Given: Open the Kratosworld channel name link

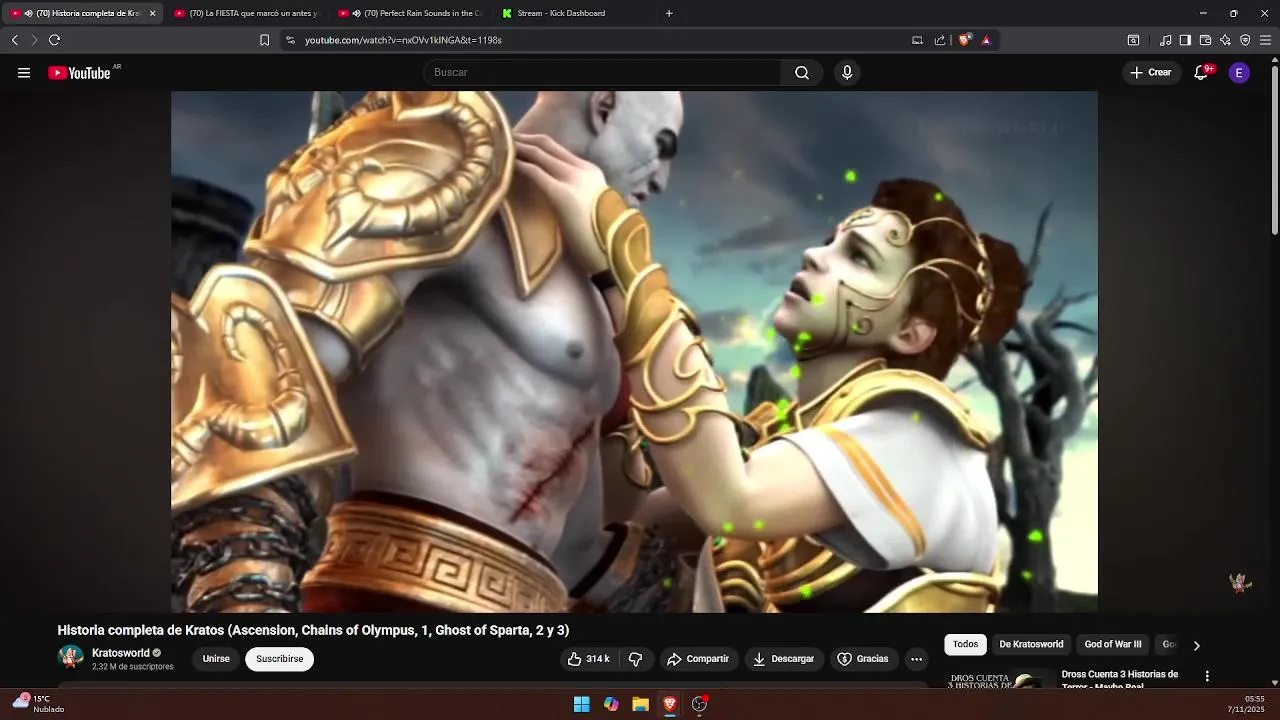Looking at the screenshot, I should [120, 653].
